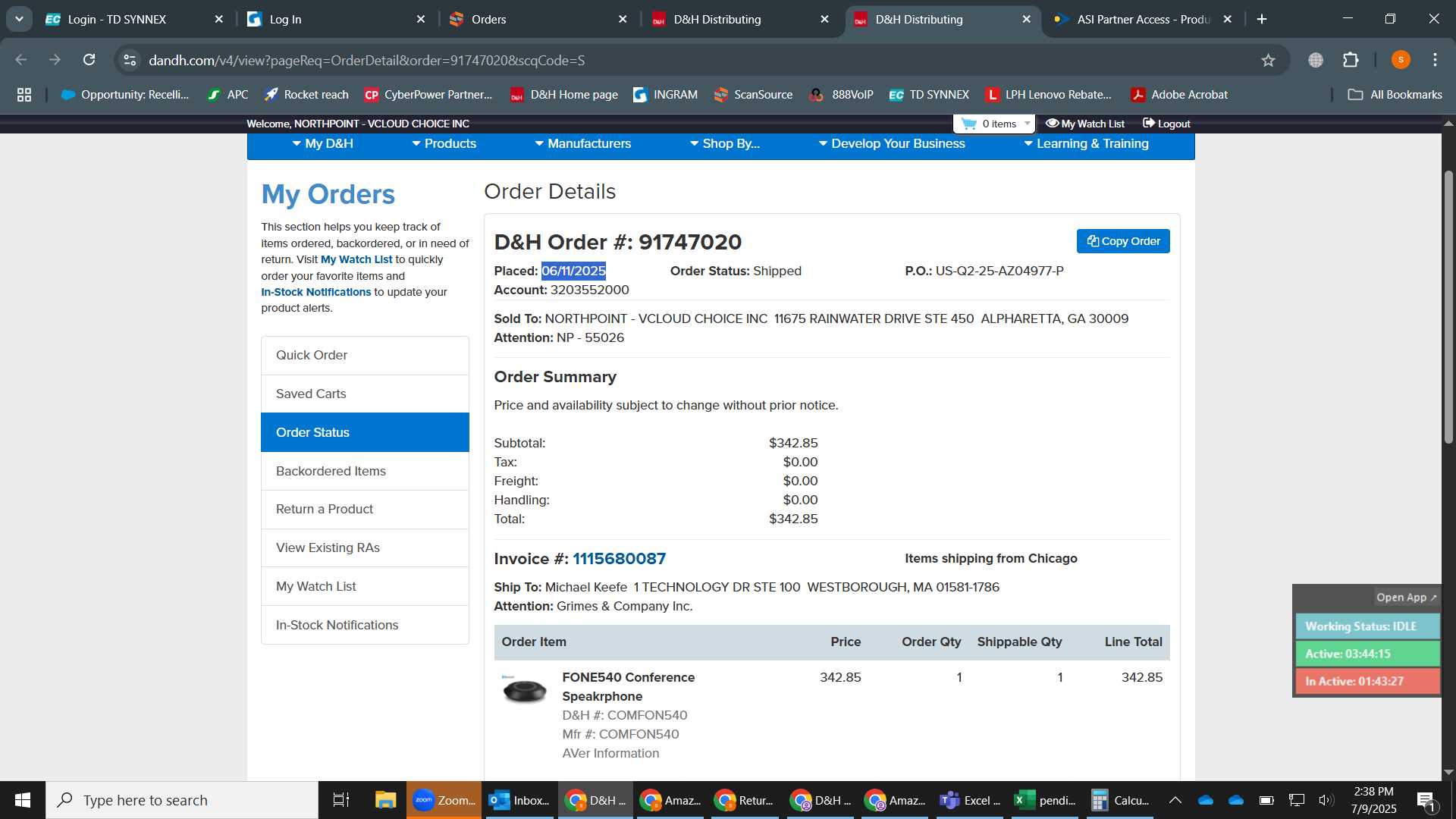
Task: Expand the Shop By... menu
Action: pyautogui.click(x=724, y=143)
